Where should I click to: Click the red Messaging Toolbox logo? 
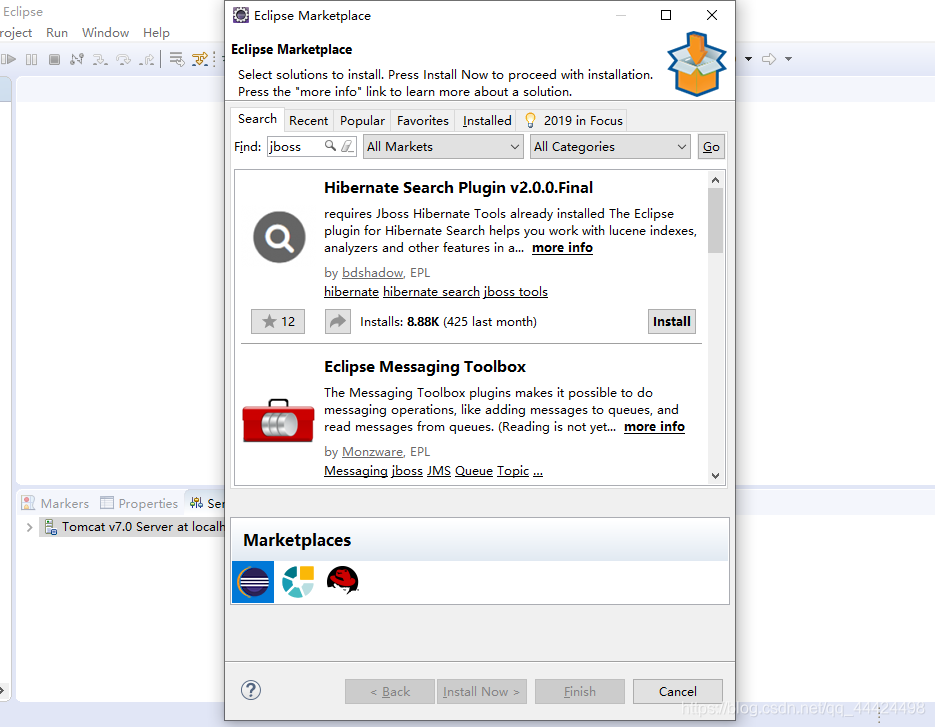(x=278, y=420)
